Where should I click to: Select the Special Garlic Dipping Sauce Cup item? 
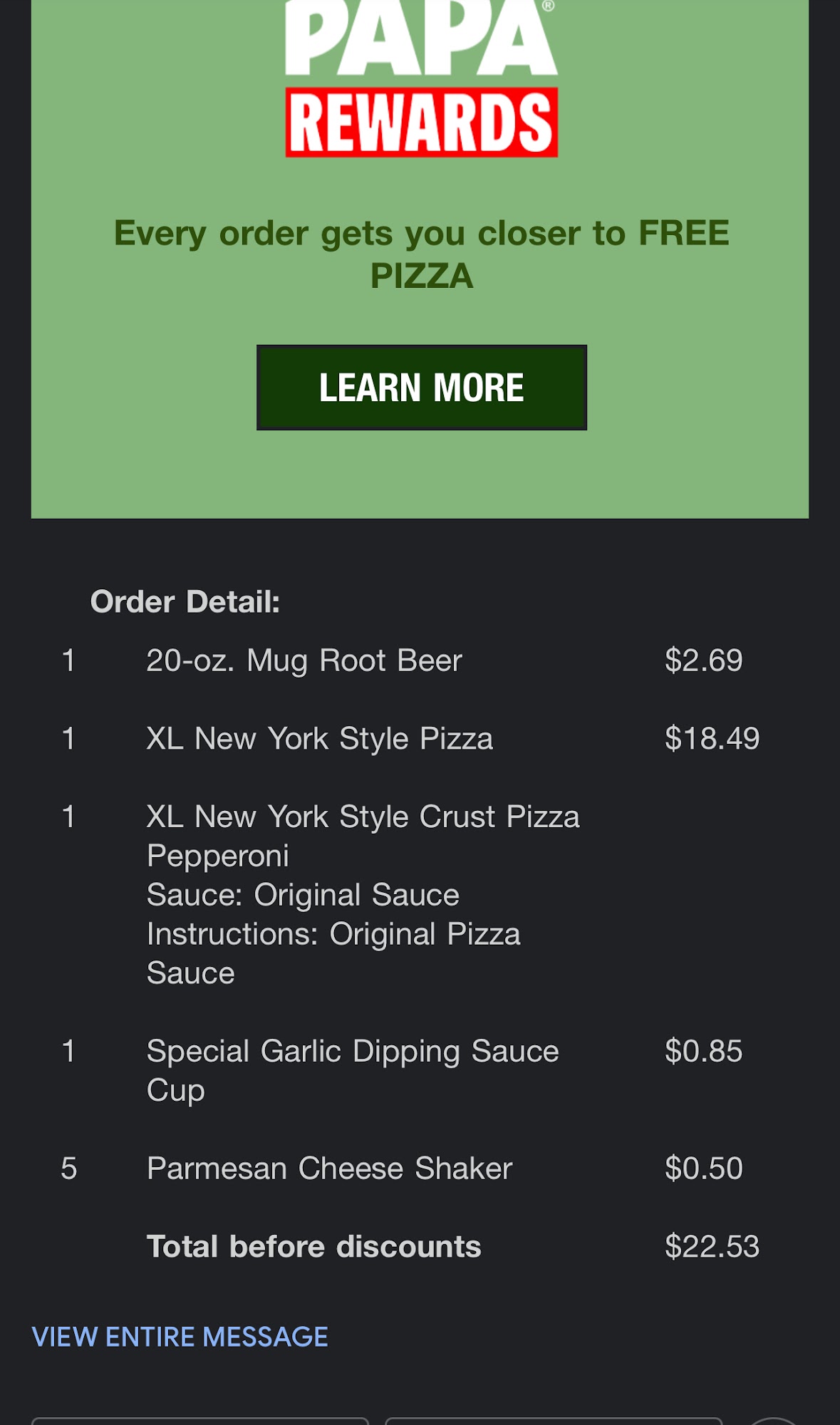click(x=353, y=1069)
